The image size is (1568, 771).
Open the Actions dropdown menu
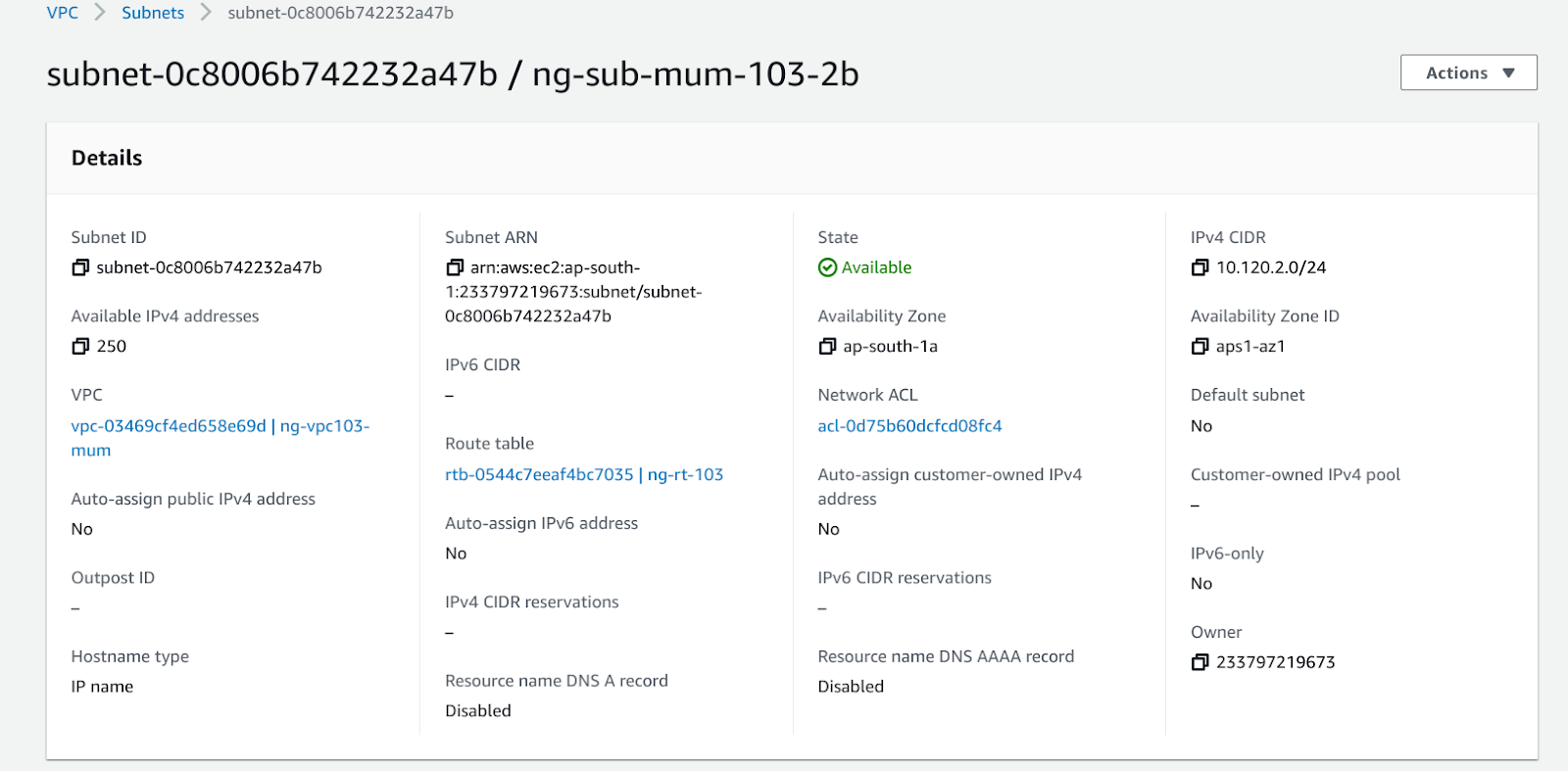[x=1468, y=72]
